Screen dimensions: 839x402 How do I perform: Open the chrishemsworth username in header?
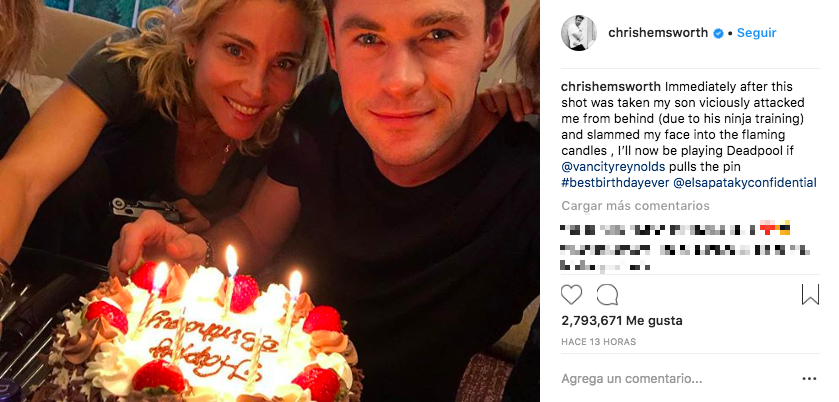pos(658,33)
